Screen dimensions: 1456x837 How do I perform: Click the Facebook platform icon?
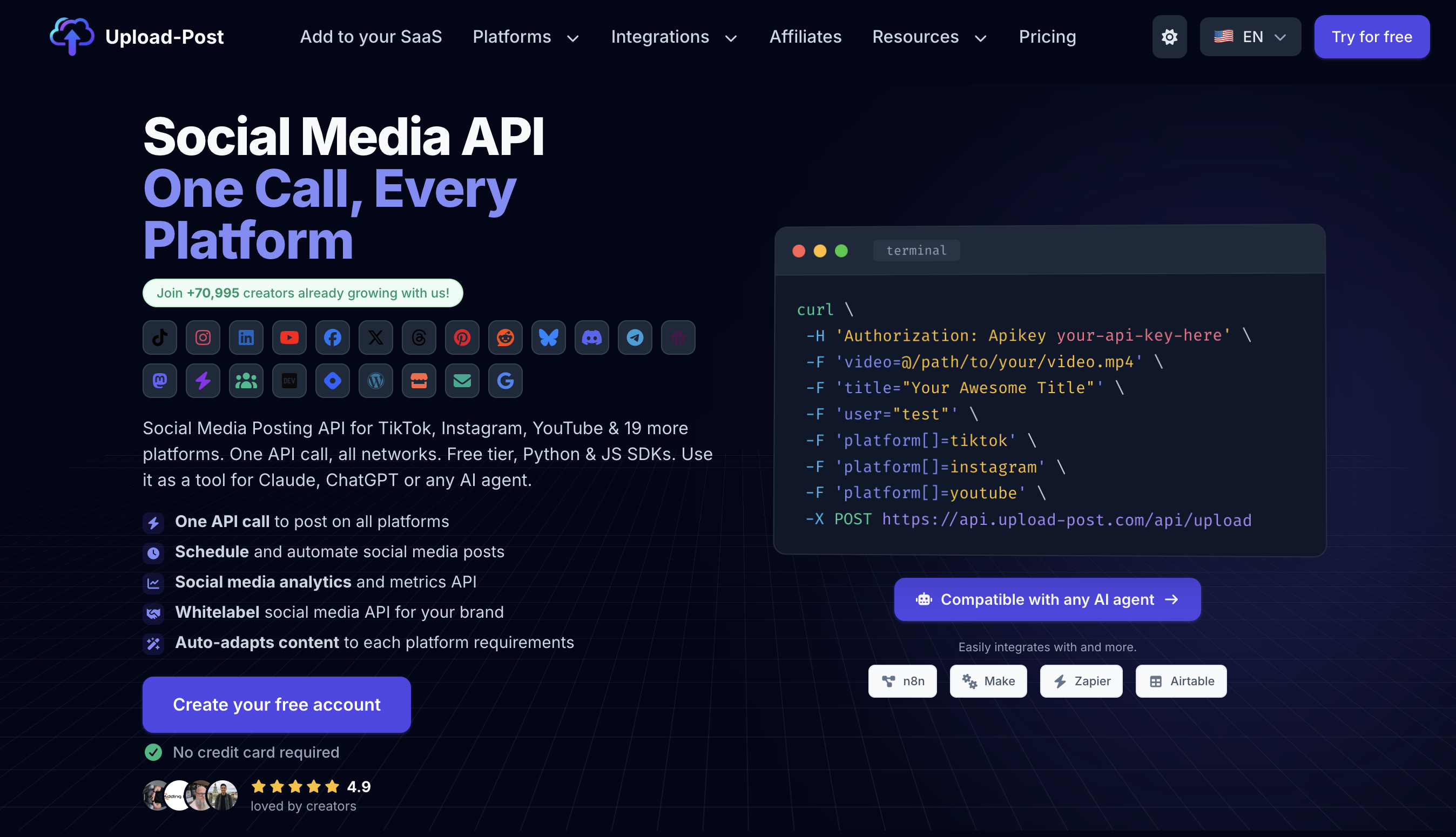click(x=332, y=337)
